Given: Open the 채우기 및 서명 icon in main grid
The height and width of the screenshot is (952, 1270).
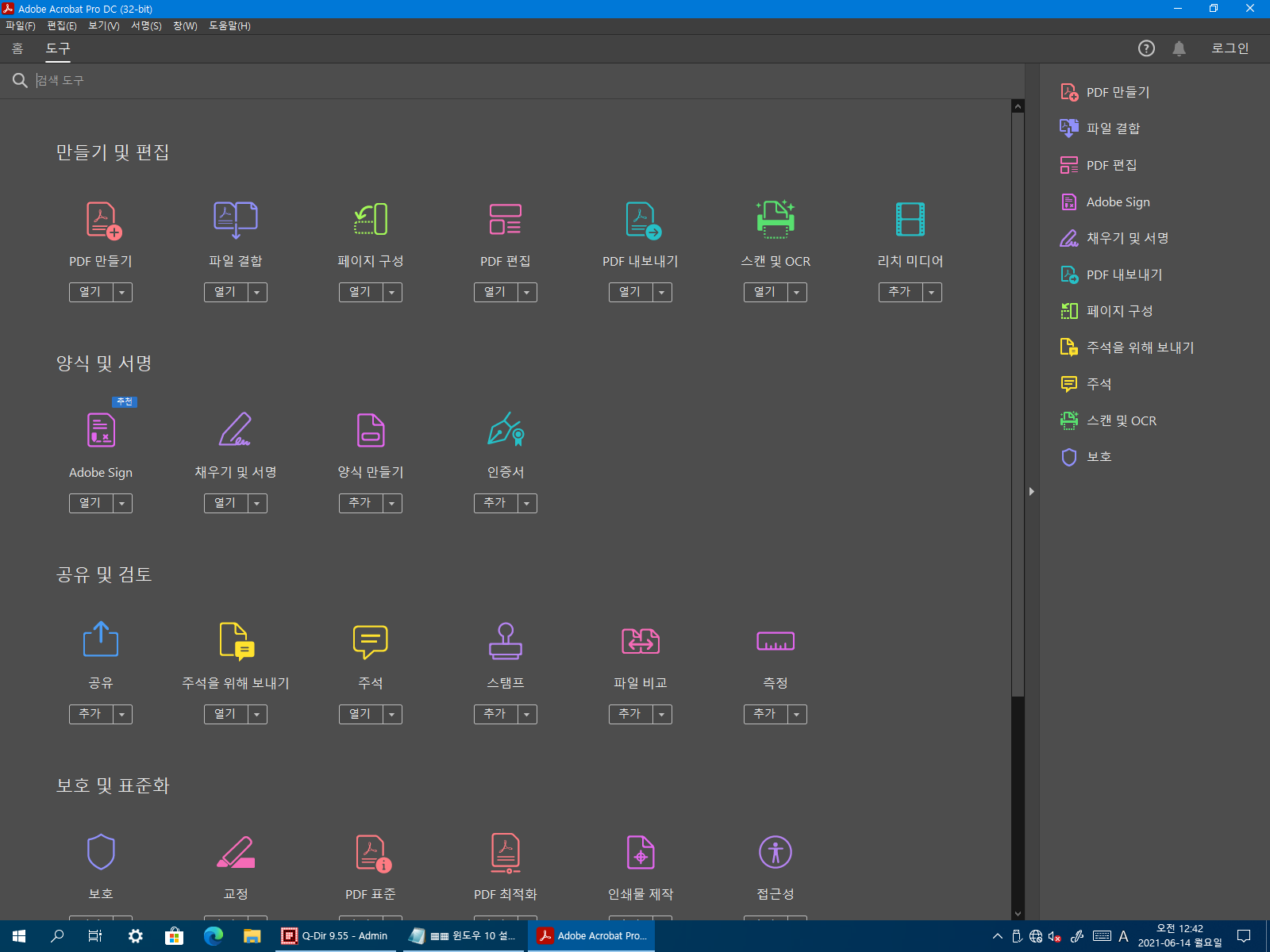Looking at the screenshot, I should pyautogui.click(x=236, y=429).
